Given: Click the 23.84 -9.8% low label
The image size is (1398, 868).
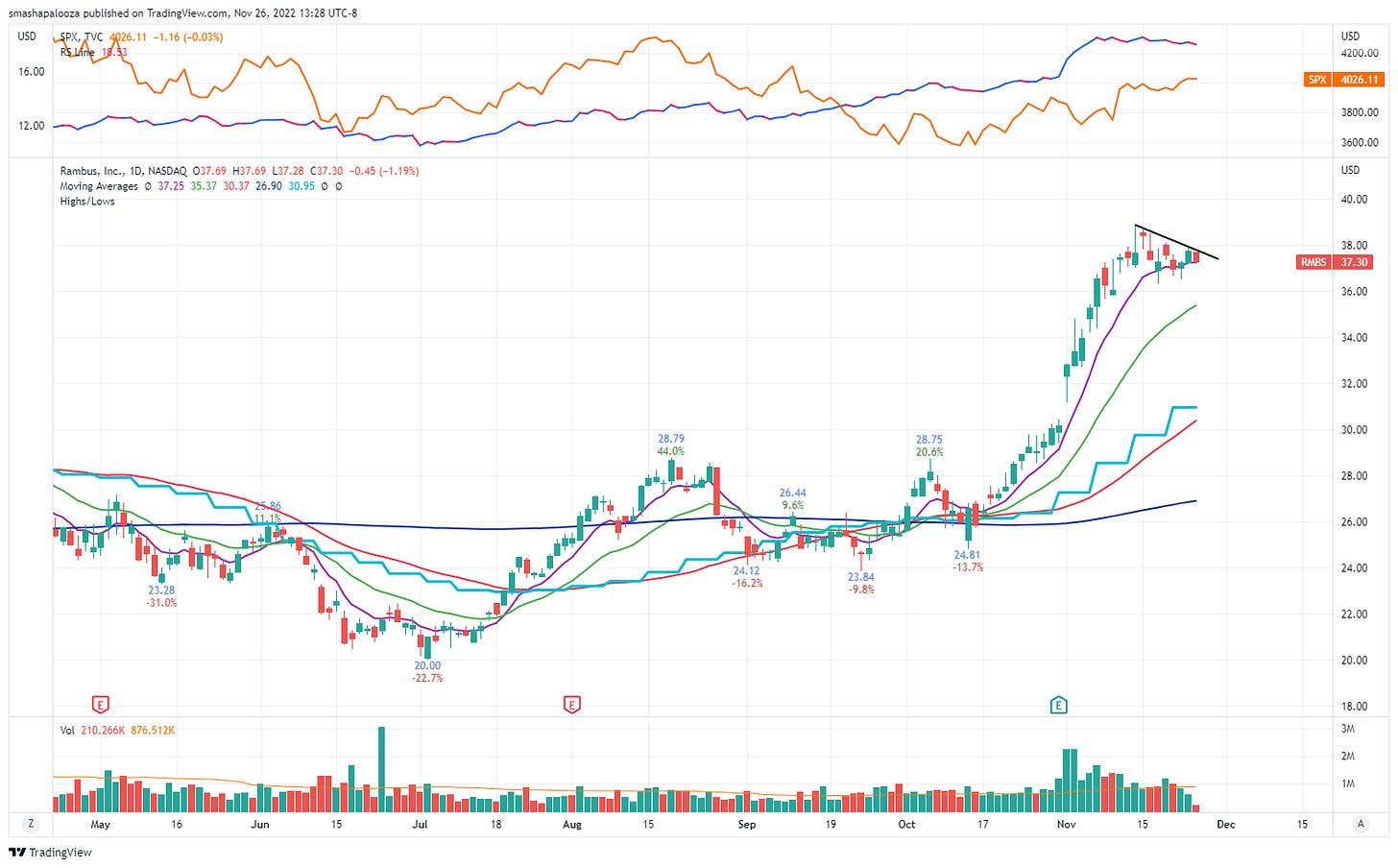Looking at the screenshot, I should click(x=861, y=583).
